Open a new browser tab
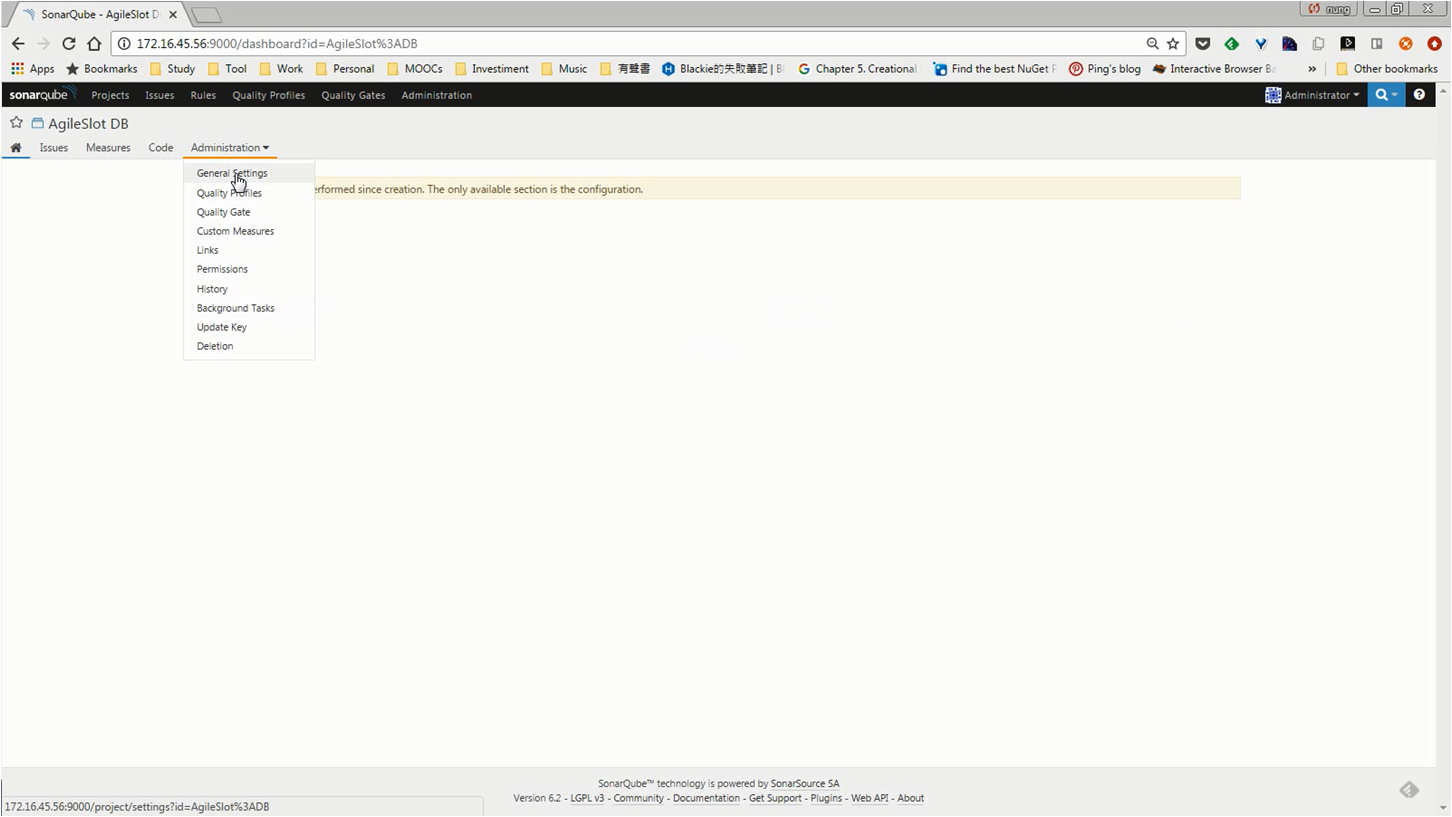1452x817 pixels. [206, 15]
